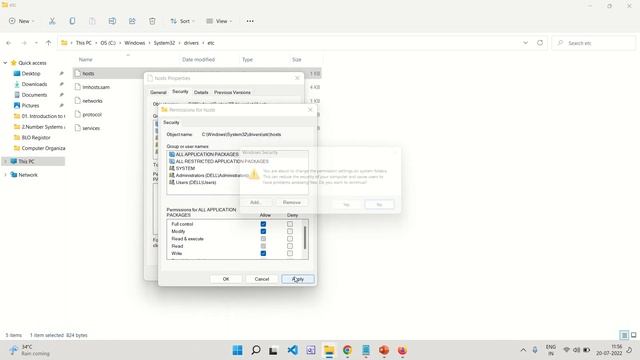
Task: Click Yes in Windows Security prompt
Action: coord(347,204)
